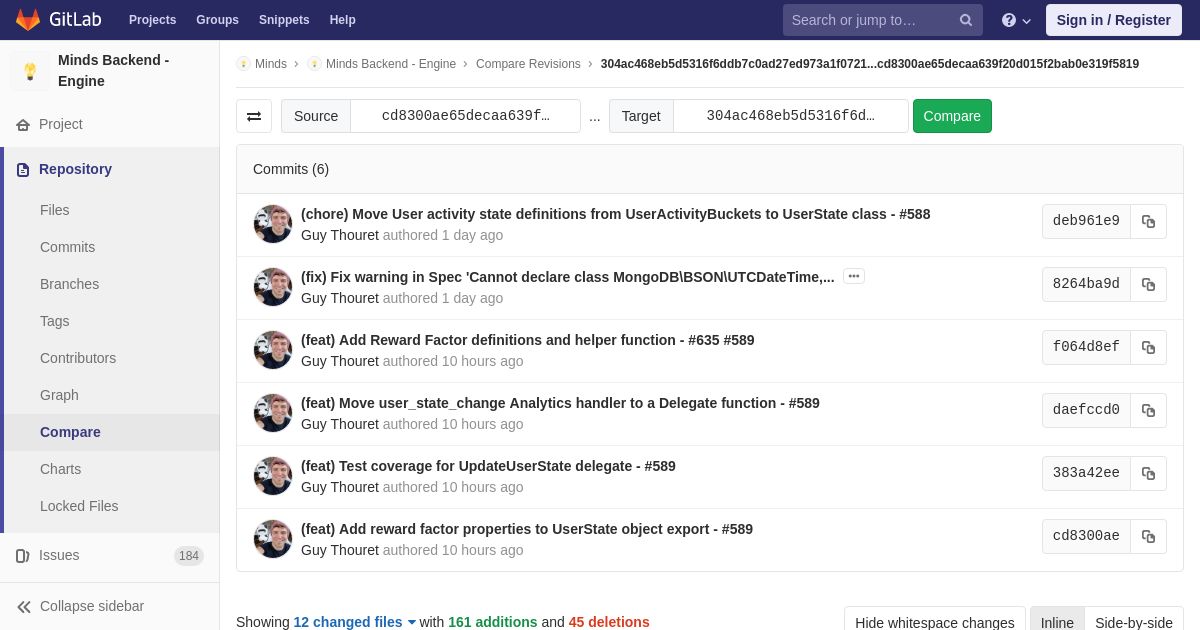Open commit 'Add Reward Factor definitions'
This screenshot has height=630, width=1200.
pyautogui.click(x=528, y=340)
